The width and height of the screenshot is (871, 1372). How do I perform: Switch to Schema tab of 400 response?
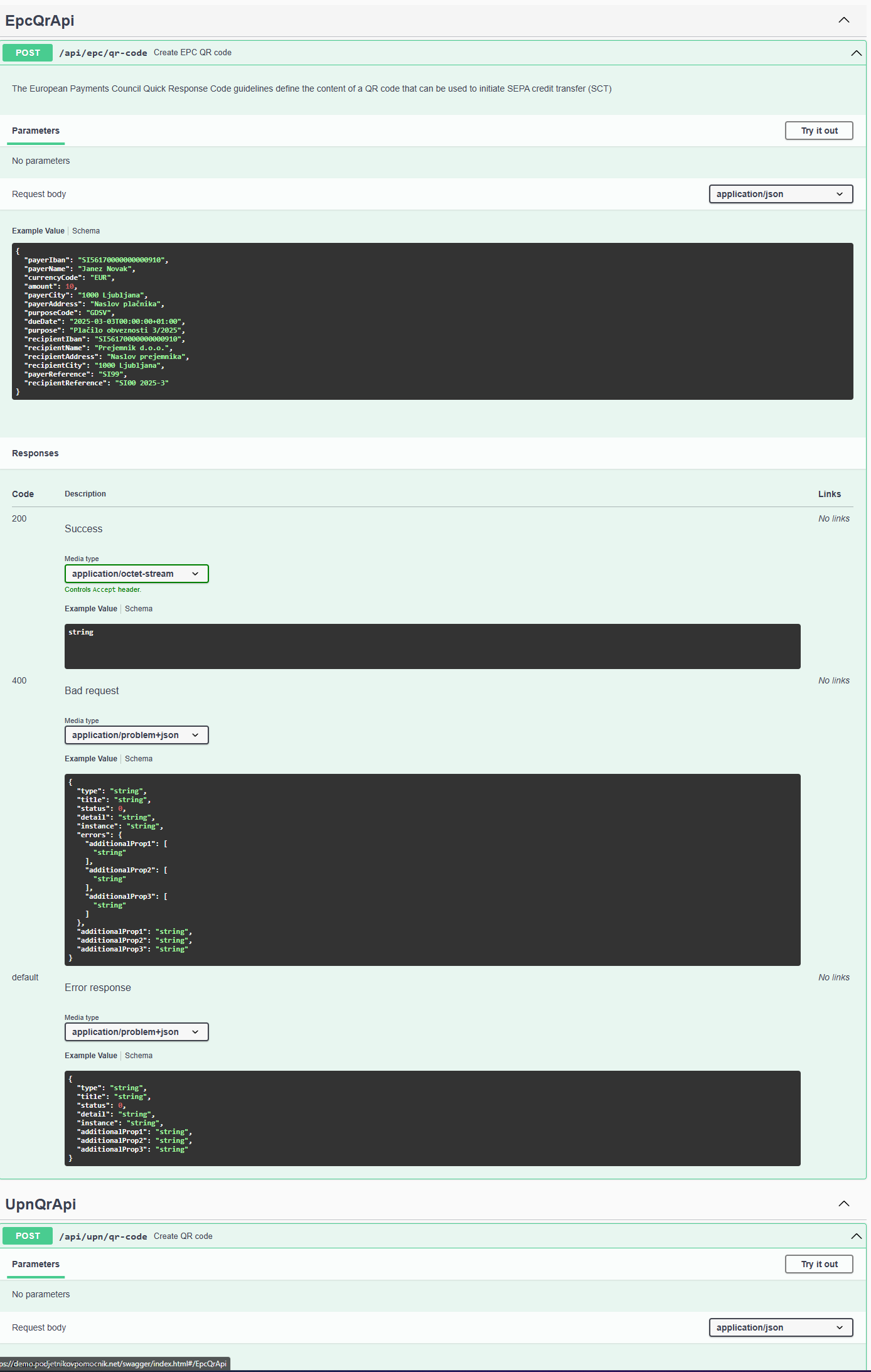point(139,759)
